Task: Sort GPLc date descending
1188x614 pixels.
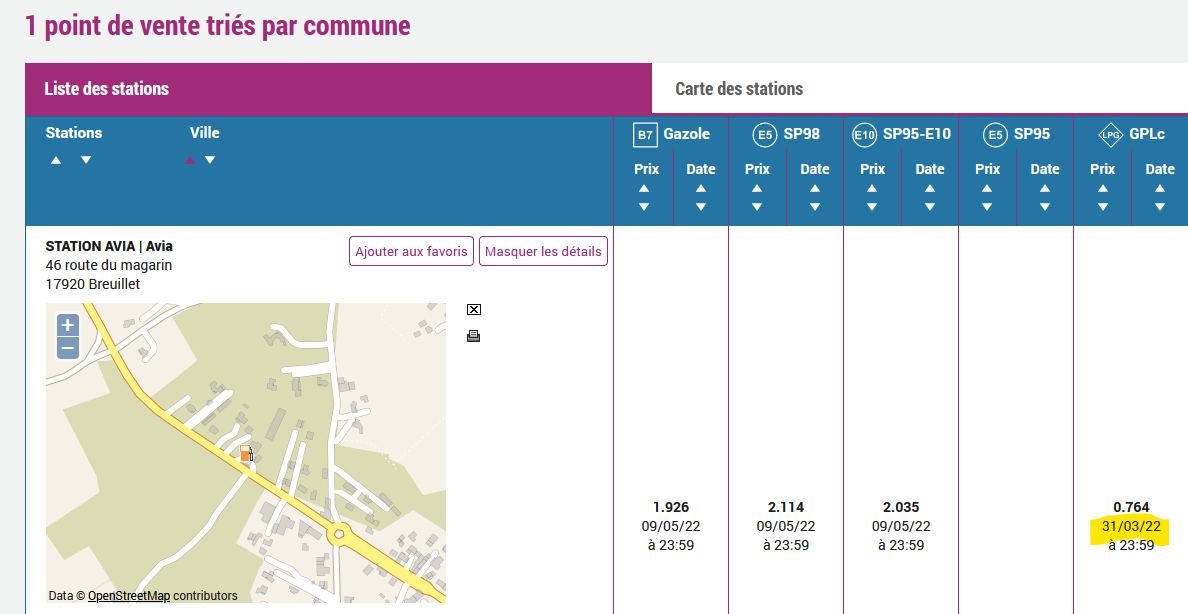Action: [x=1160, y=207]
